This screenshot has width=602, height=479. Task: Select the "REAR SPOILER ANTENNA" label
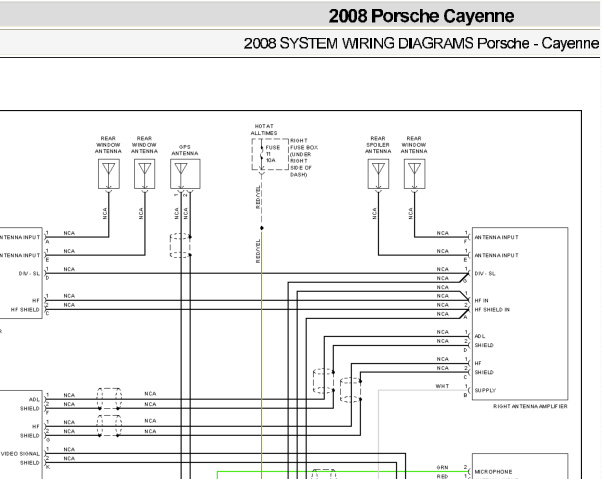[378, 145]
